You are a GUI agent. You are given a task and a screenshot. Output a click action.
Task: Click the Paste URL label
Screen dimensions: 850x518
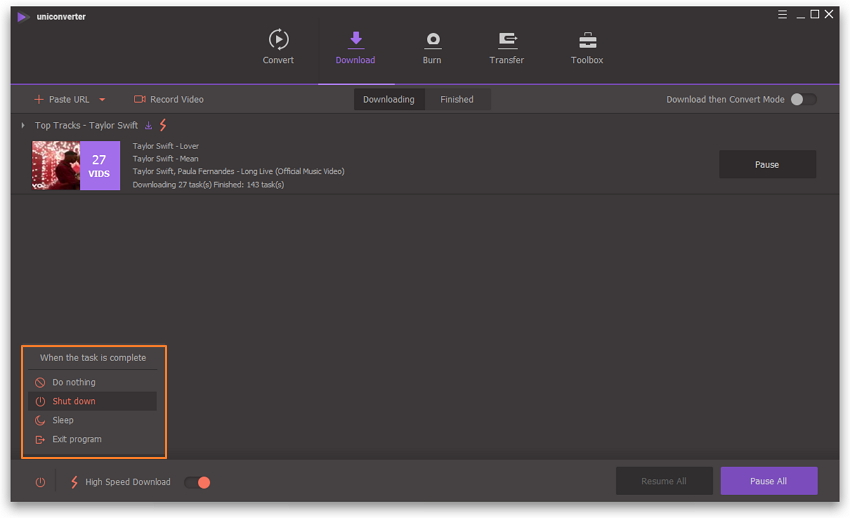pyautogui.click(x=69, y=100)
